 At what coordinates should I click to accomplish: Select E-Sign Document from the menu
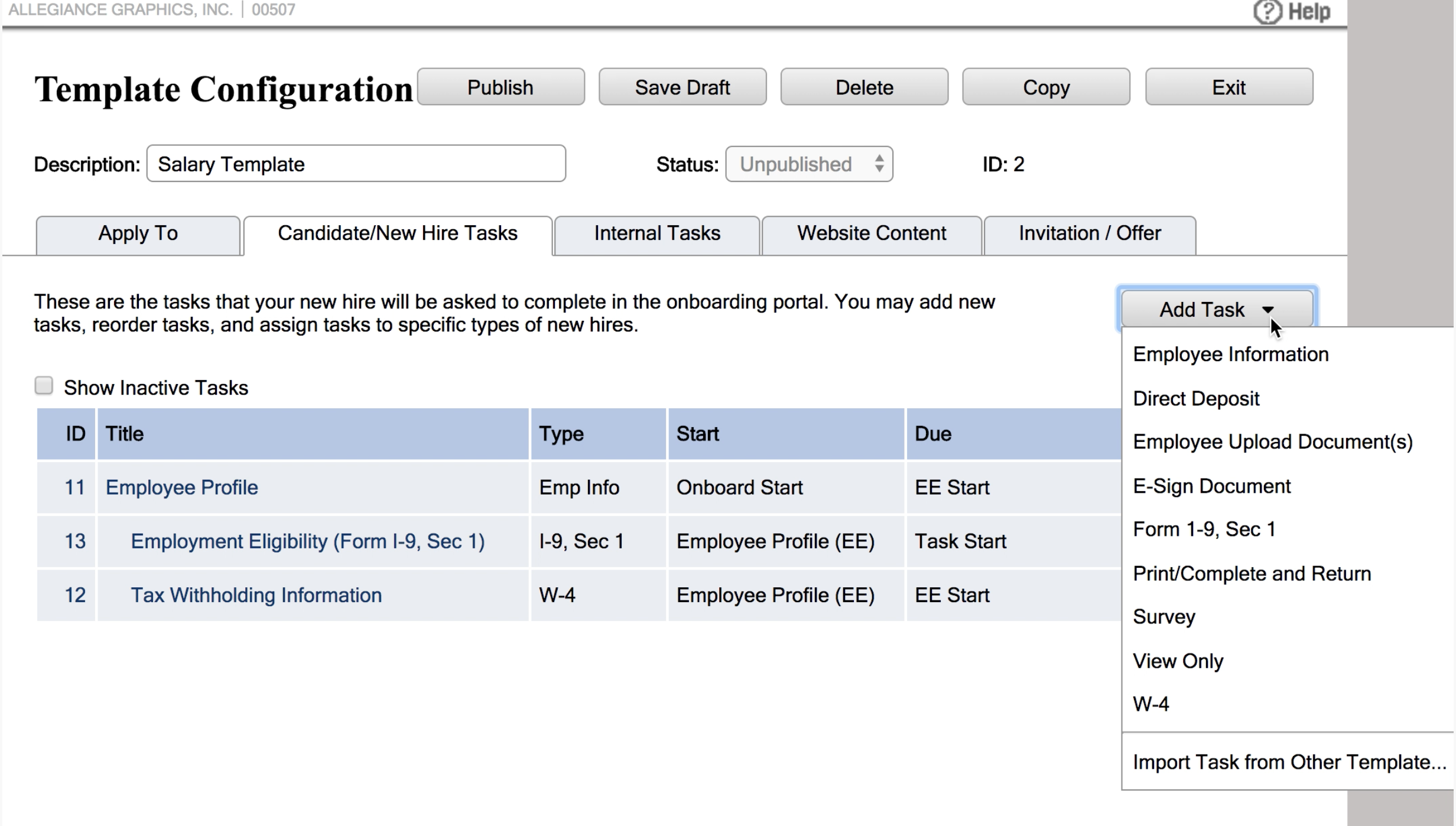[1211, 486]
